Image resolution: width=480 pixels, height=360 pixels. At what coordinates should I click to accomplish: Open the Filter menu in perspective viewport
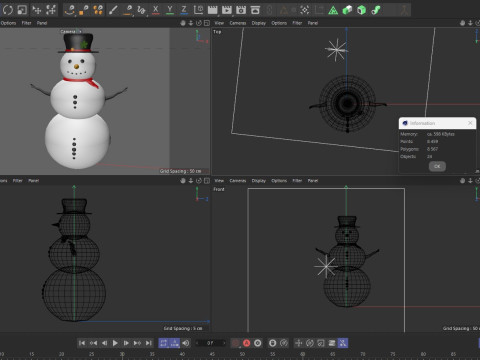(26, 23)
